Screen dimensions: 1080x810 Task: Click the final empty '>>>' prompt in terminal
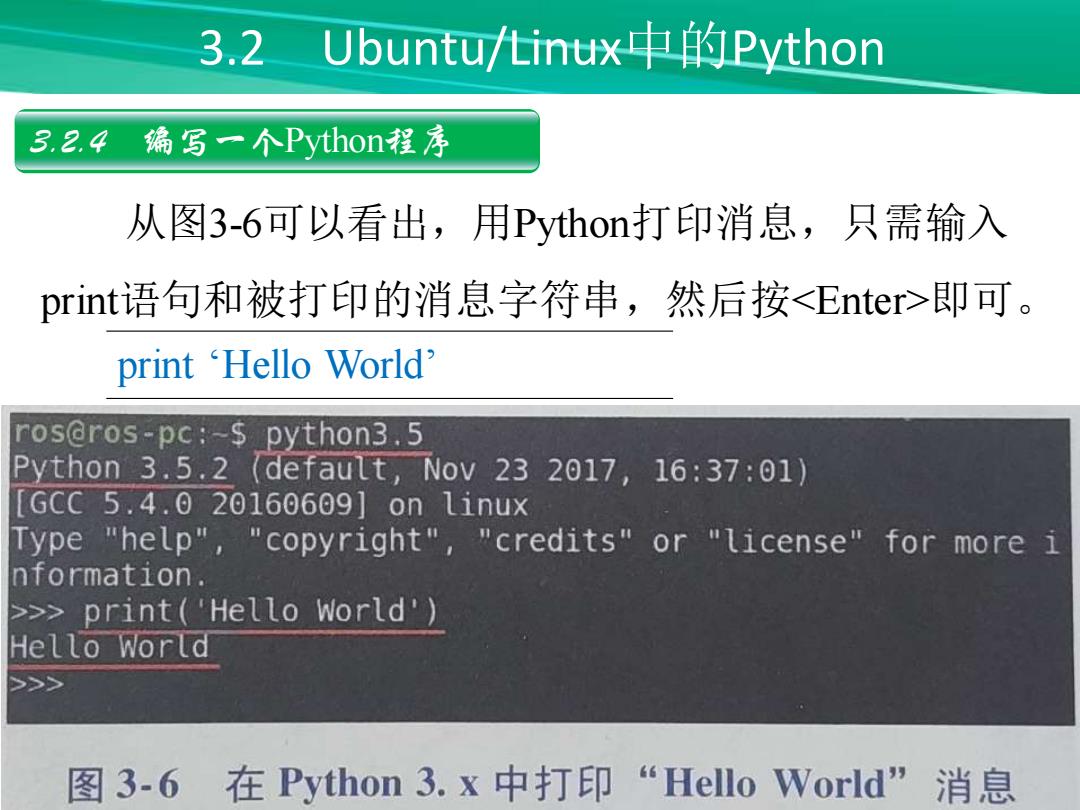(37, 683)
